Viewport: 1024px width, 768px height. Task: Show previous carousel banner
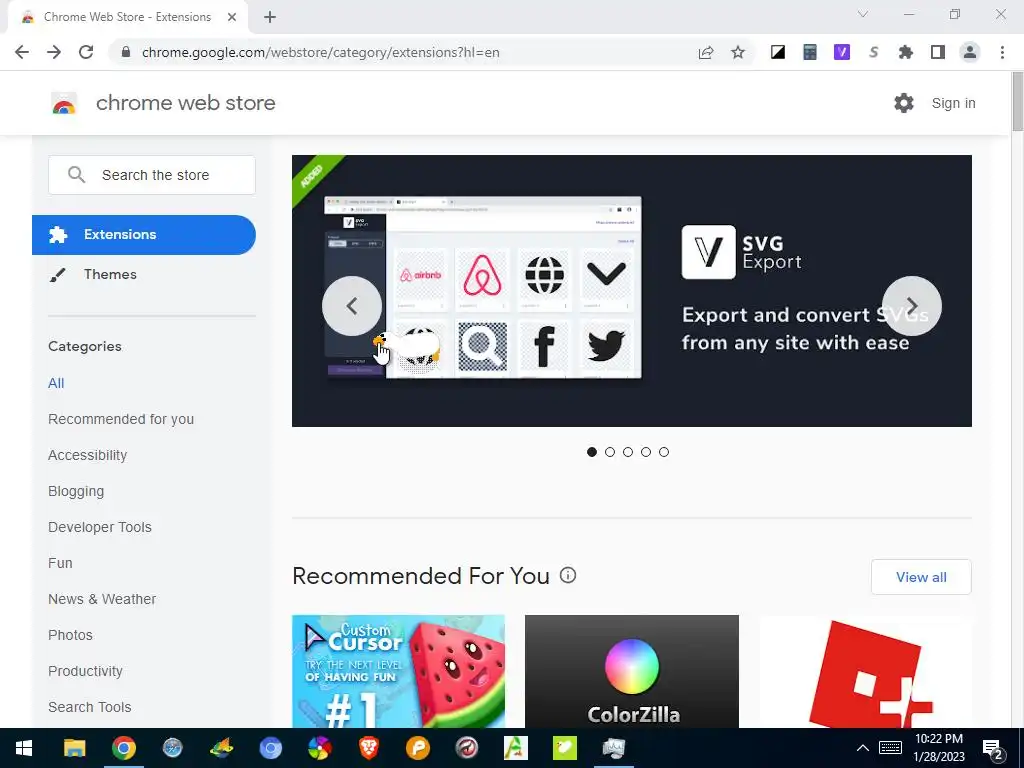pos(352,306)
